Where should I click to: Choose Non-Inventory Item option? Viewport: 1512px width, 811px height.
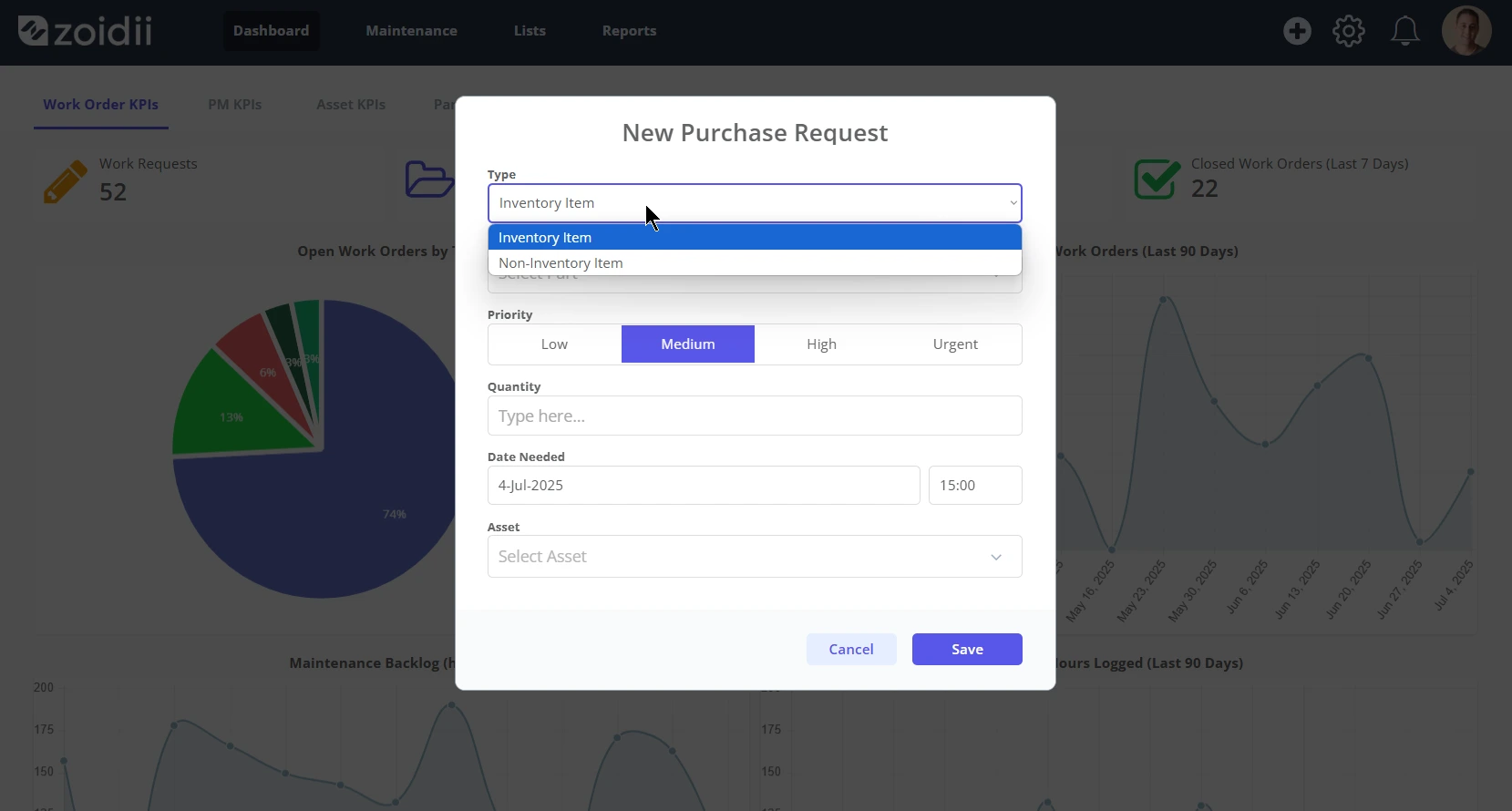(755, 263)
